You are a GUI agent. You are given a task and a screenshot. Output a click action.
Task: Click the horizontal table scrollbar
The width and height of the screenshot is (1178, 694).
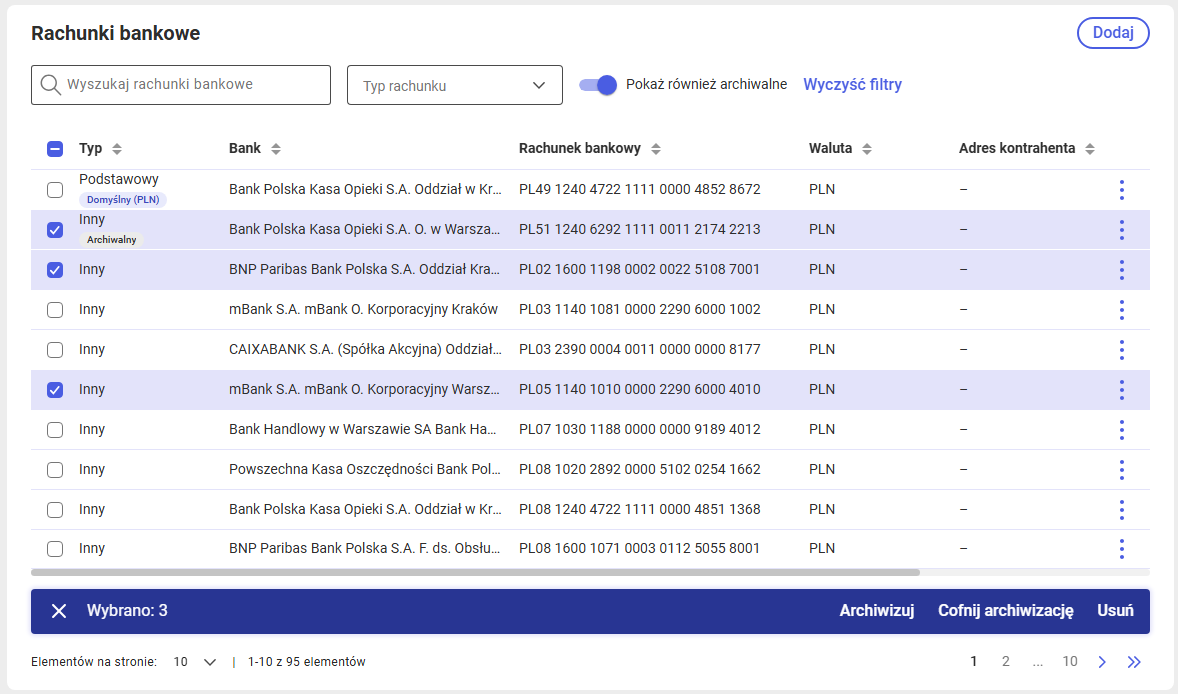(476, 572)
